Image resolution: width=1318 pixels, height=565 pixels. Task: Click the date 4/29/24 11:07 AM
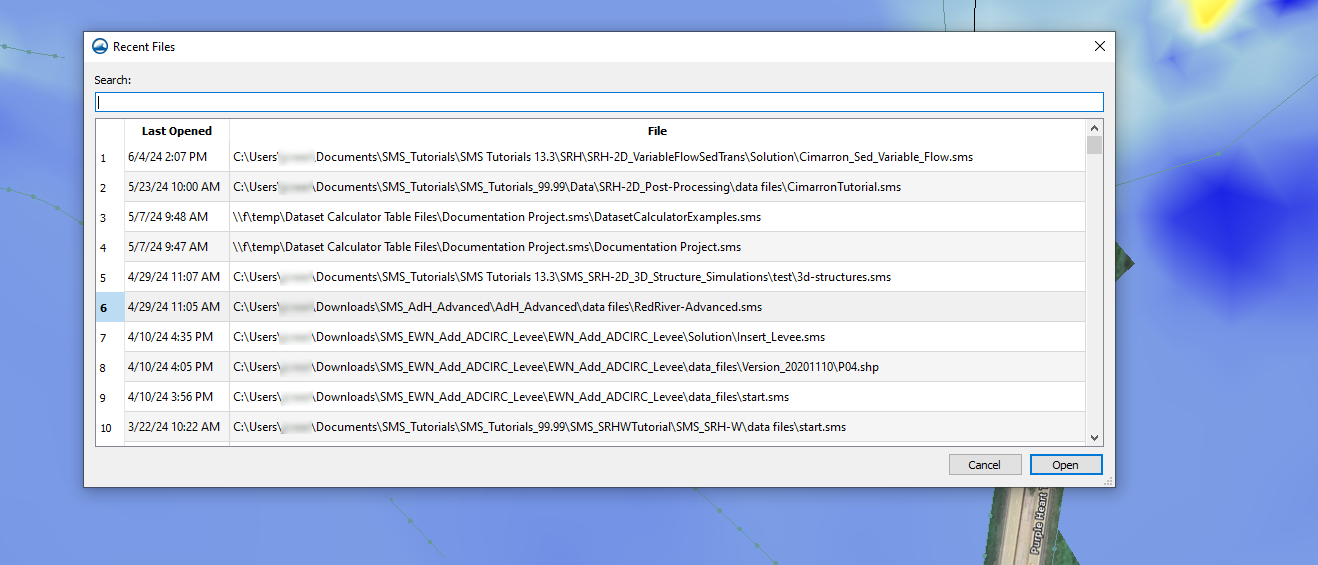[x=174, y=277]
